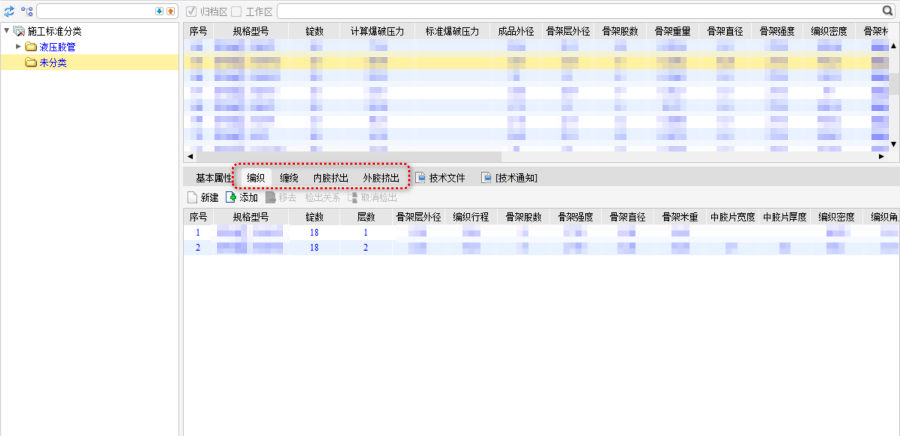Click the 骨架重量 column header
The image size is (900, 436).
pos(672,32)
